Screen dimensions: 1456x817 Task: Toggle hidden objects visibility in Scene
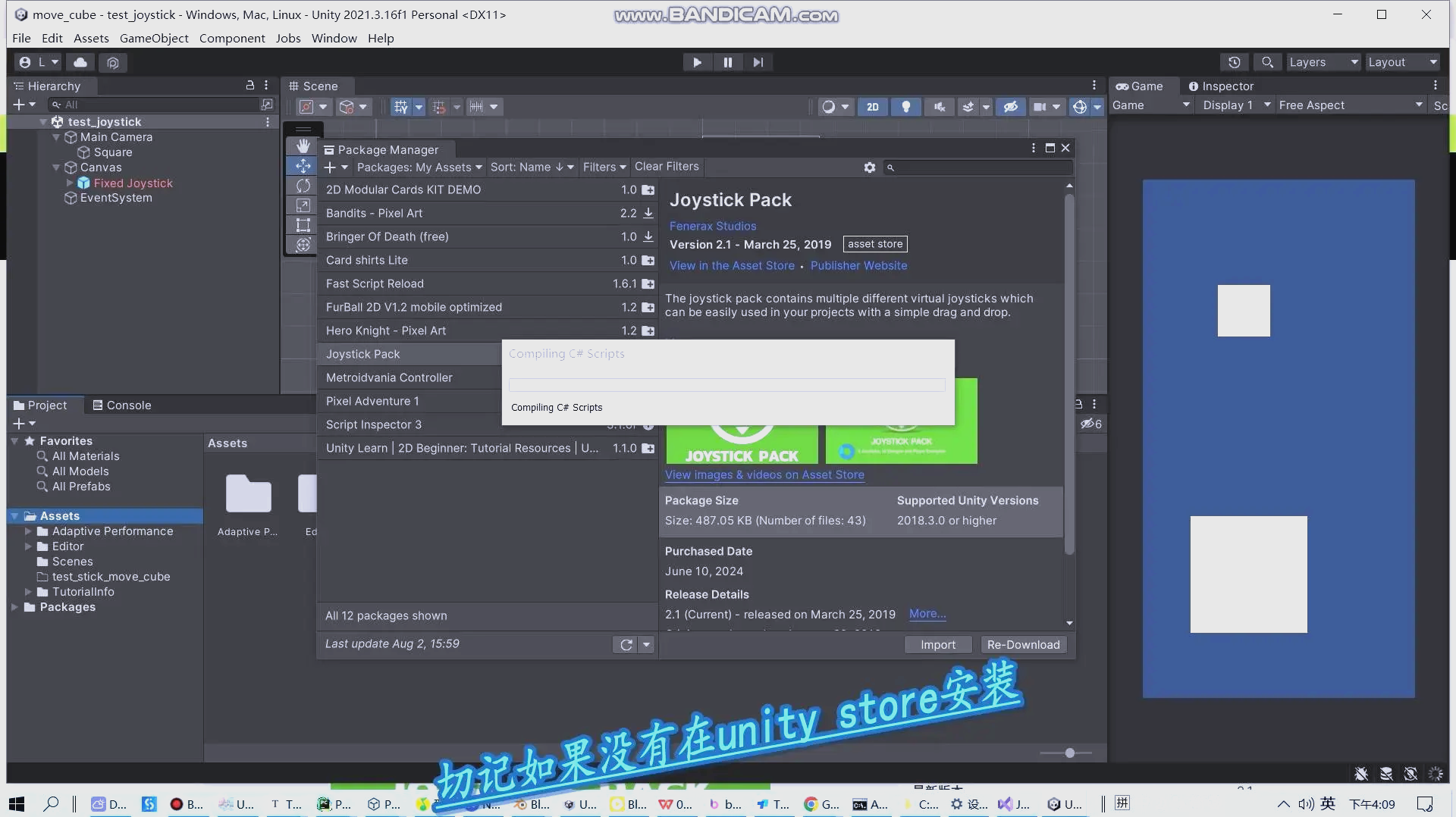(1010, 107)
